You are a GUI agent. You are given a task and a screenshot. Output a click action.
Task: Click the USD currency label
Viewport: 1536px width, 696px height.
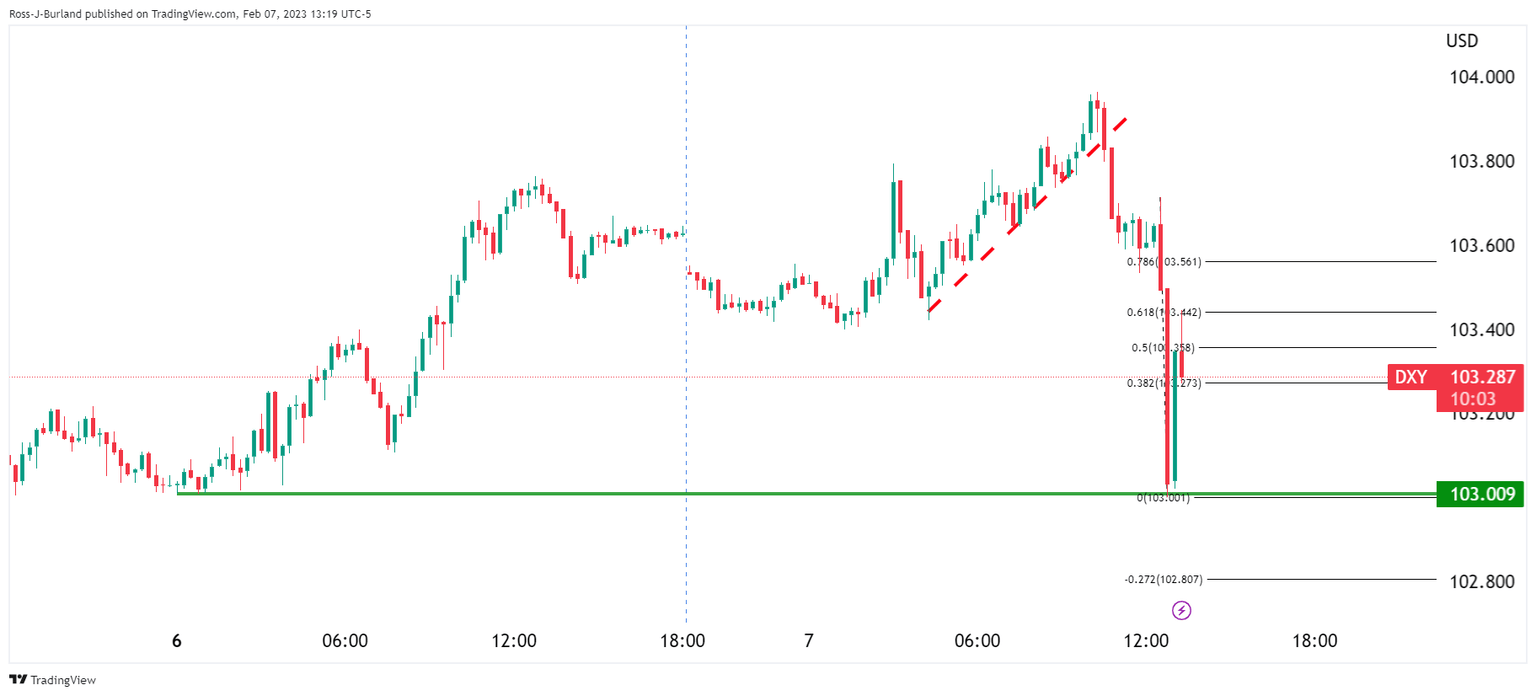1461,41
